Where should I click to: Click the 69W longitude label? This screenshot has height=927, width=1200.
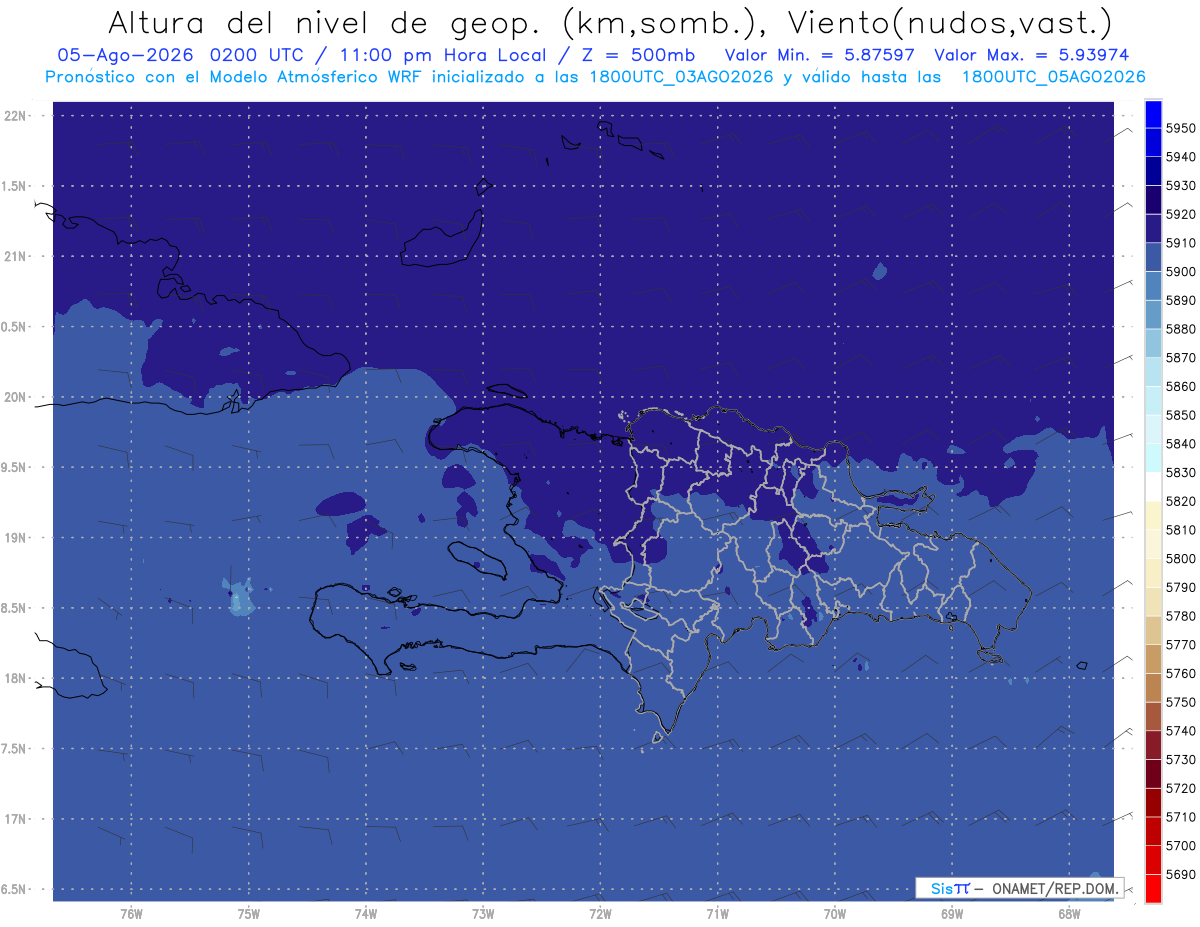coord(952,914)
